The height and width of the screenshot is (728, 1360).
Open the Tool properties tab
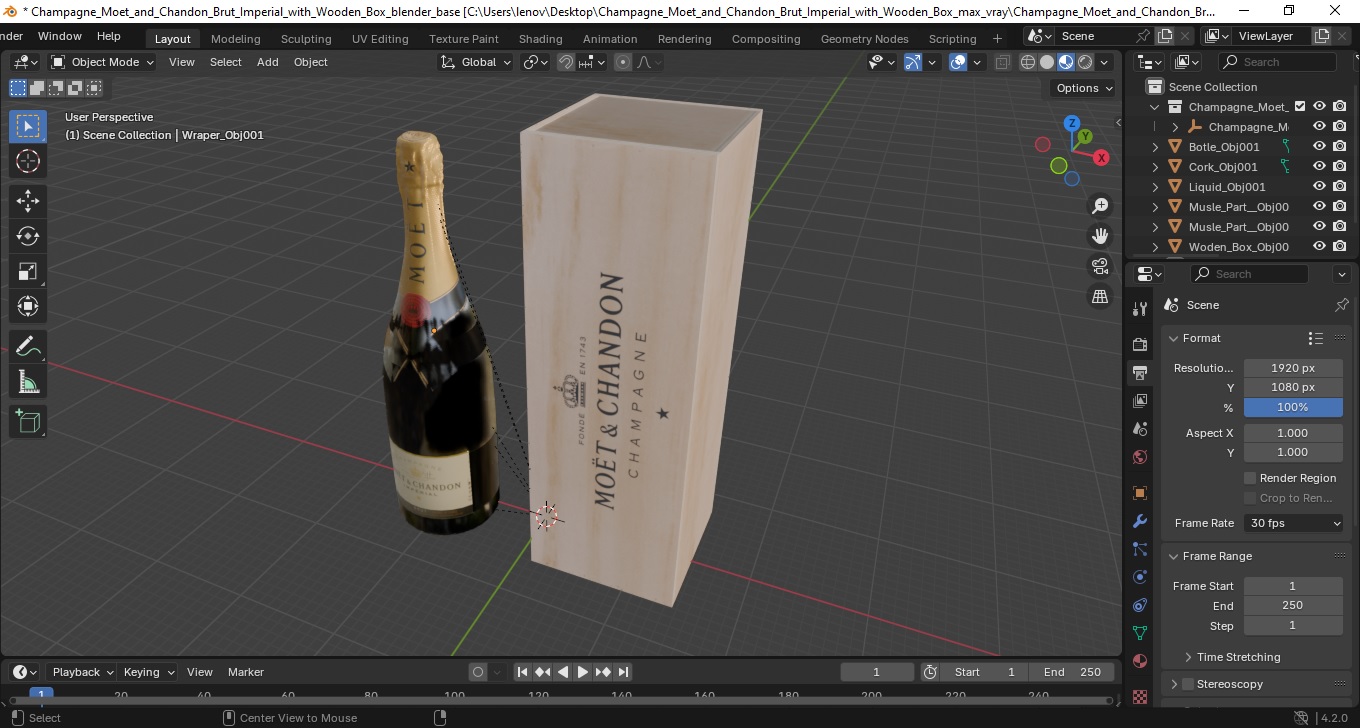(x=1139, y=308)
